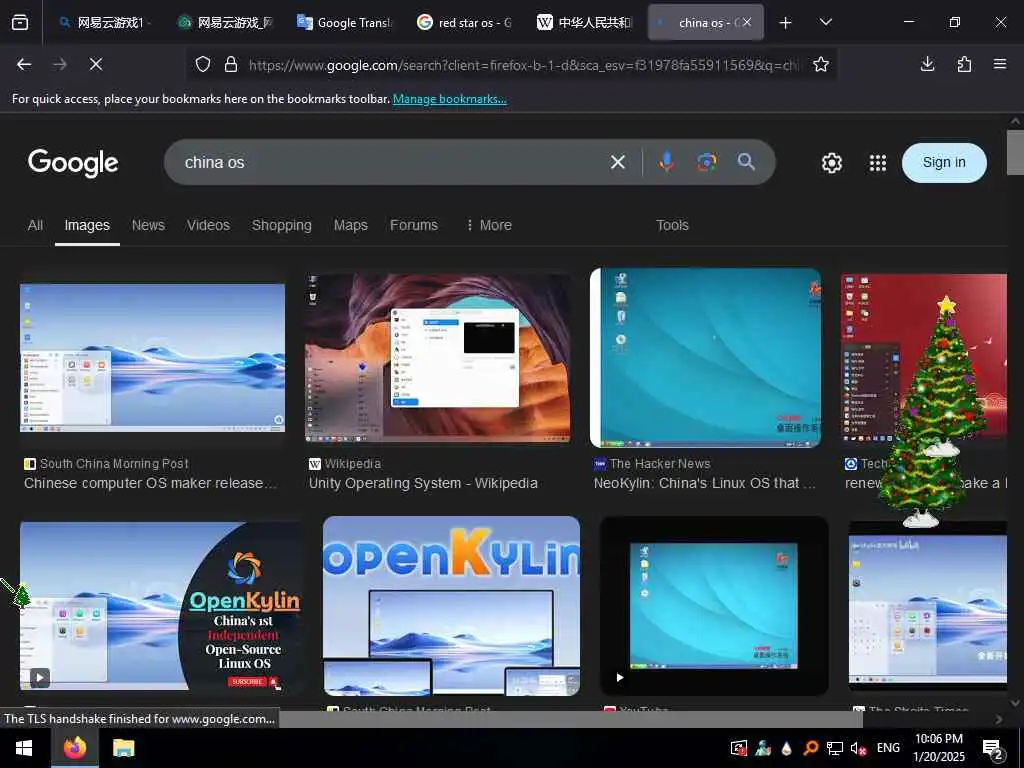Switch ENG input language indicator
The image size is (1024, 768).
click(888, 748)
